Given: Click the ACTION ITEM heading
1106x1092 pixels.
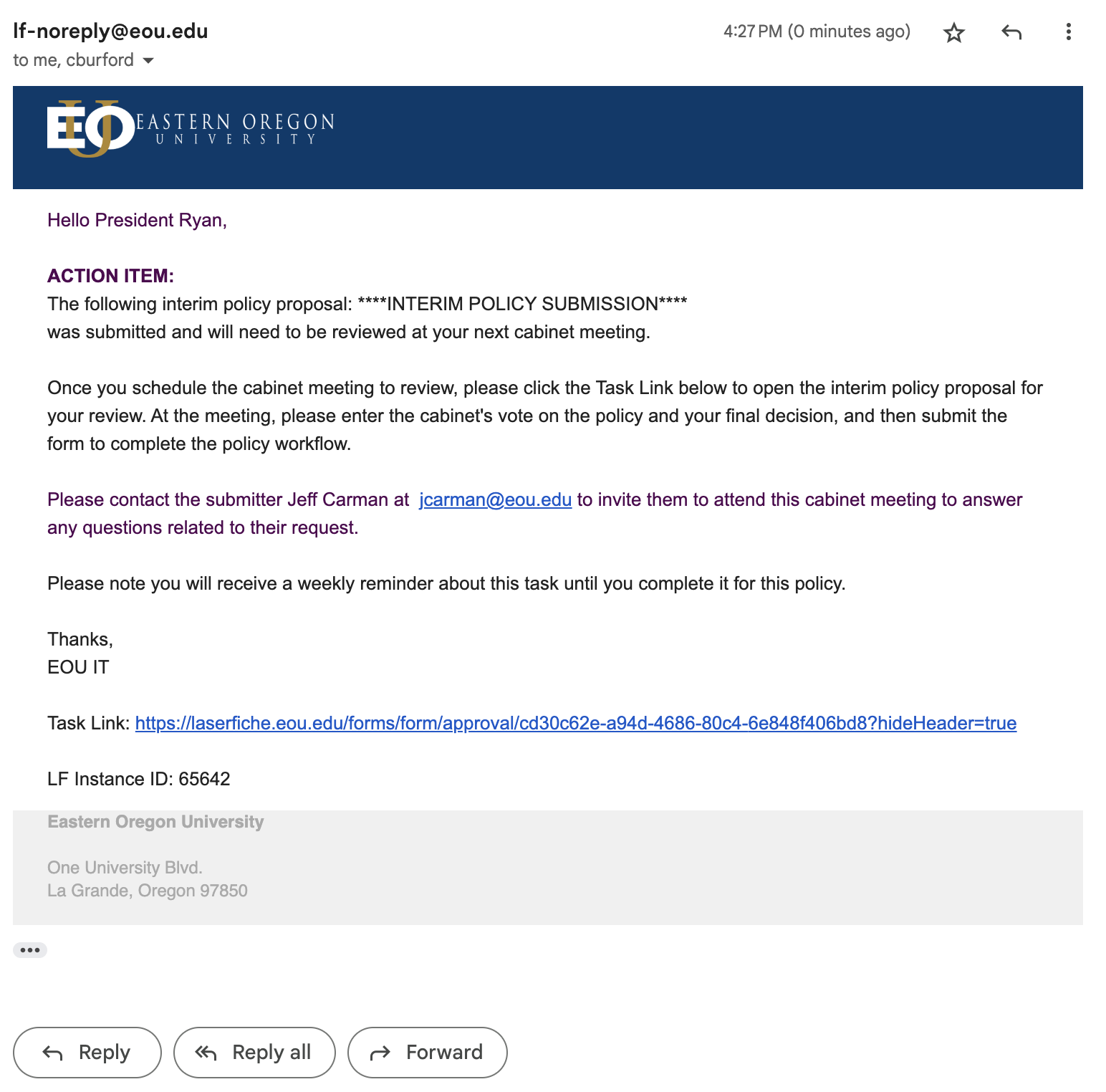Looking at the screenshot, I should pos(110,276).
